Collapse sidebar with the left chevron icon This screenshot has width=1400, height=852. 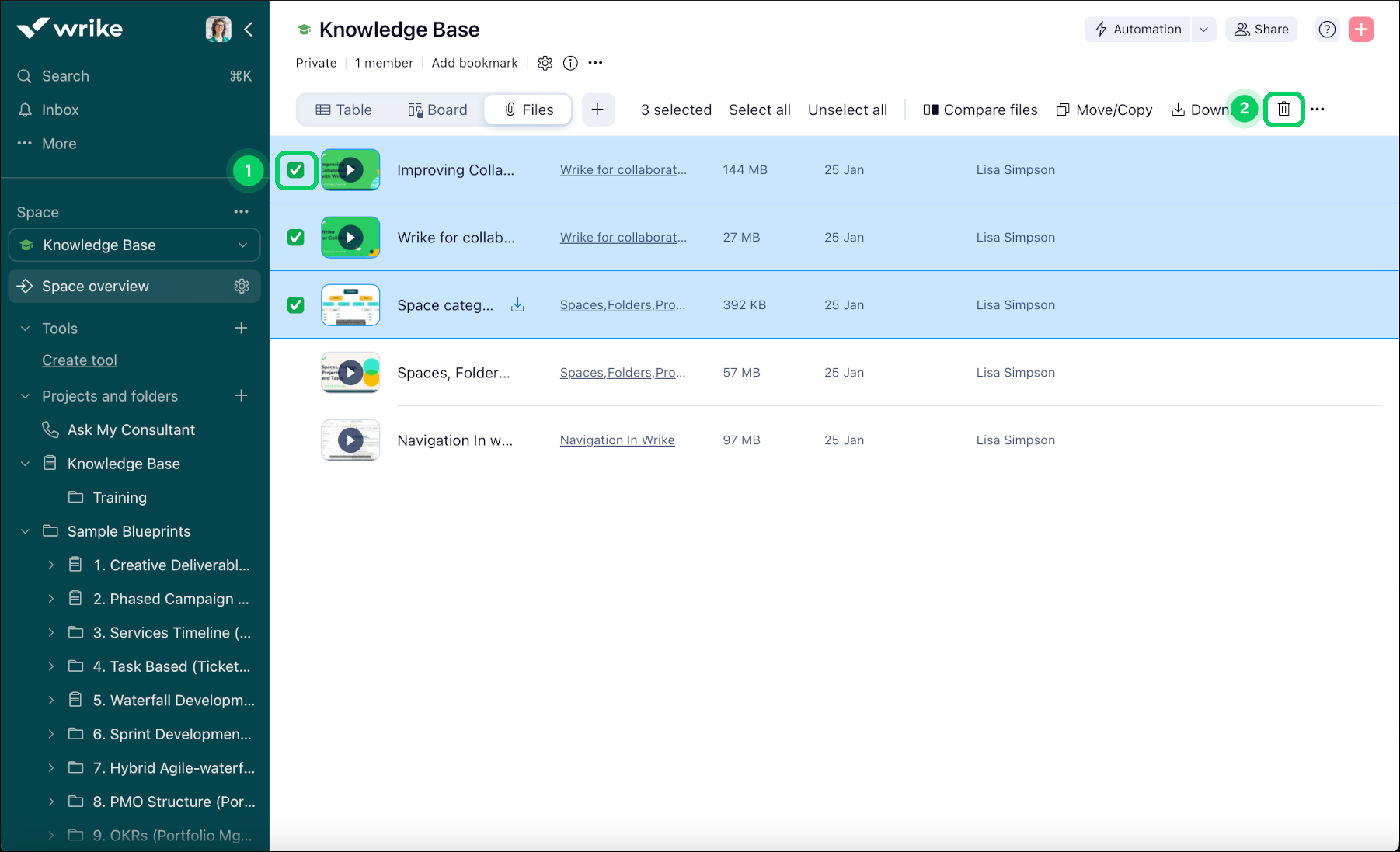[249, 30]
